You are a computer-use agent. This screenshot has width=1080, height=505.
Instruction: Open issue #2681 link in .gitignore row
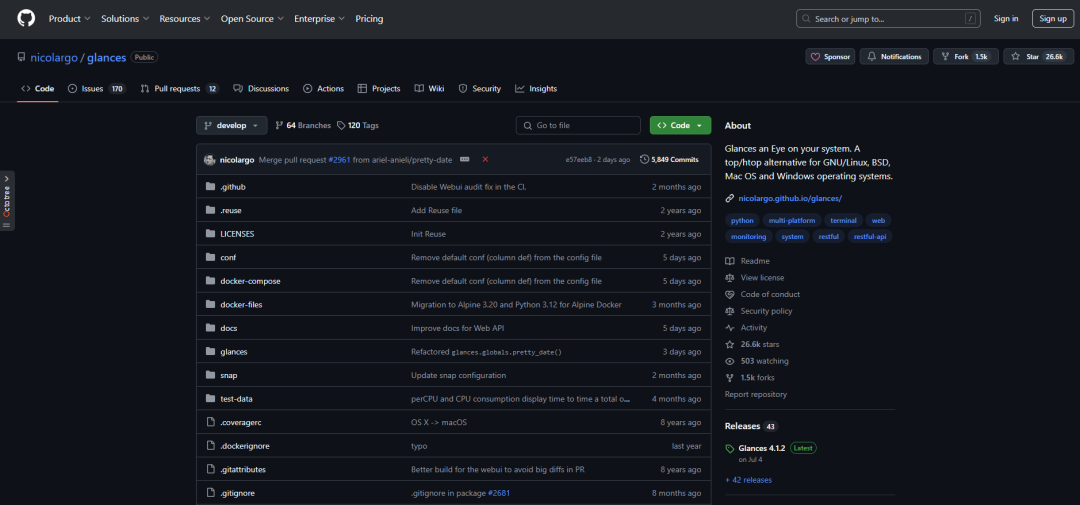[x=499, y=493]
